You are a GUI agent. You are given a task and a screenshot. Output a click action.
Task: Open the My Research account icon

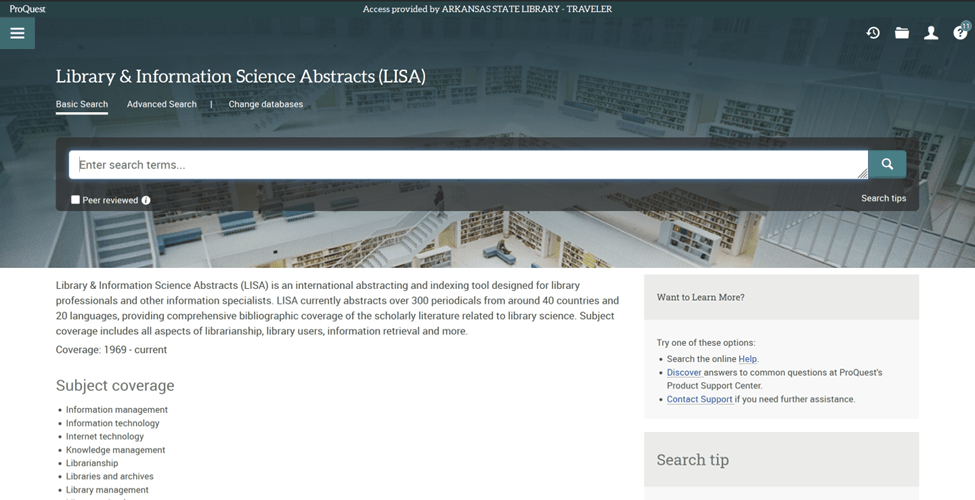coord(931,33)
